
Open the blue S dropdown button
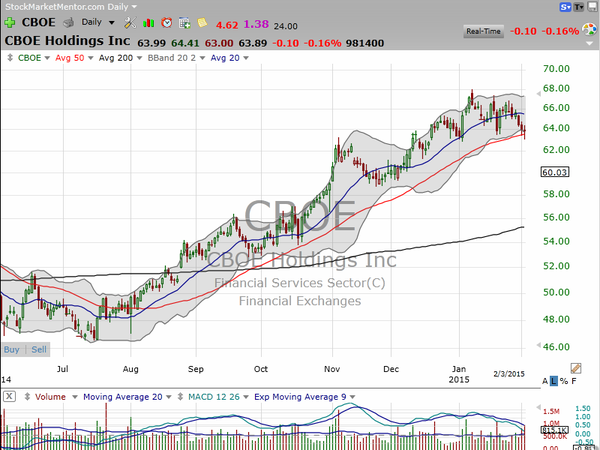point(565,7)
